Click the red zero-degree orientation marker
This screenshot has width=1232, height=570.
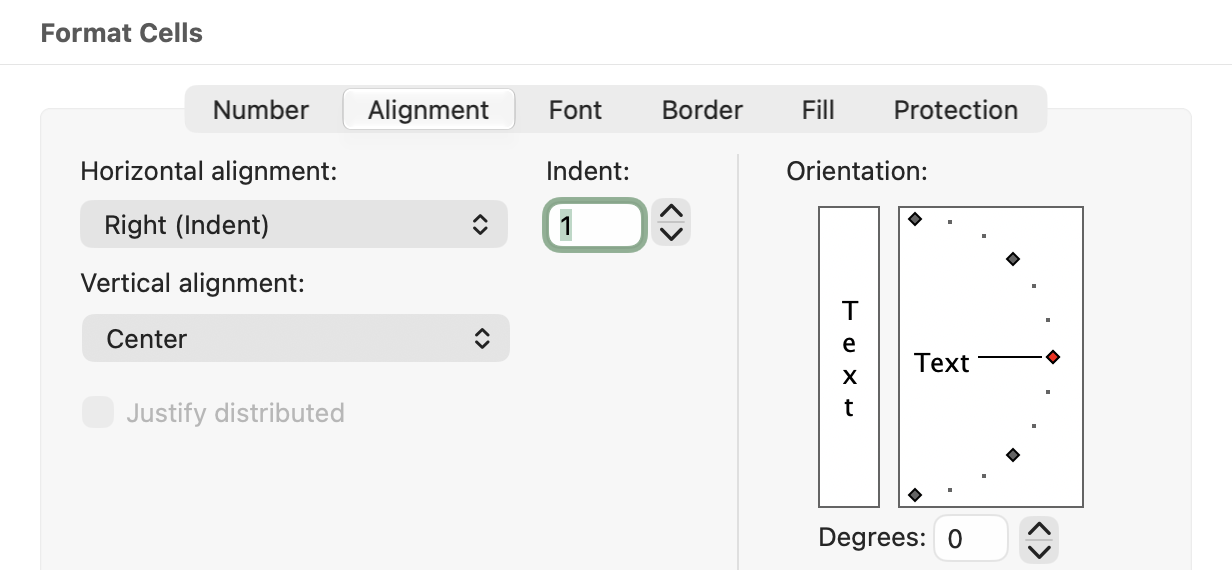[1053, 357]
